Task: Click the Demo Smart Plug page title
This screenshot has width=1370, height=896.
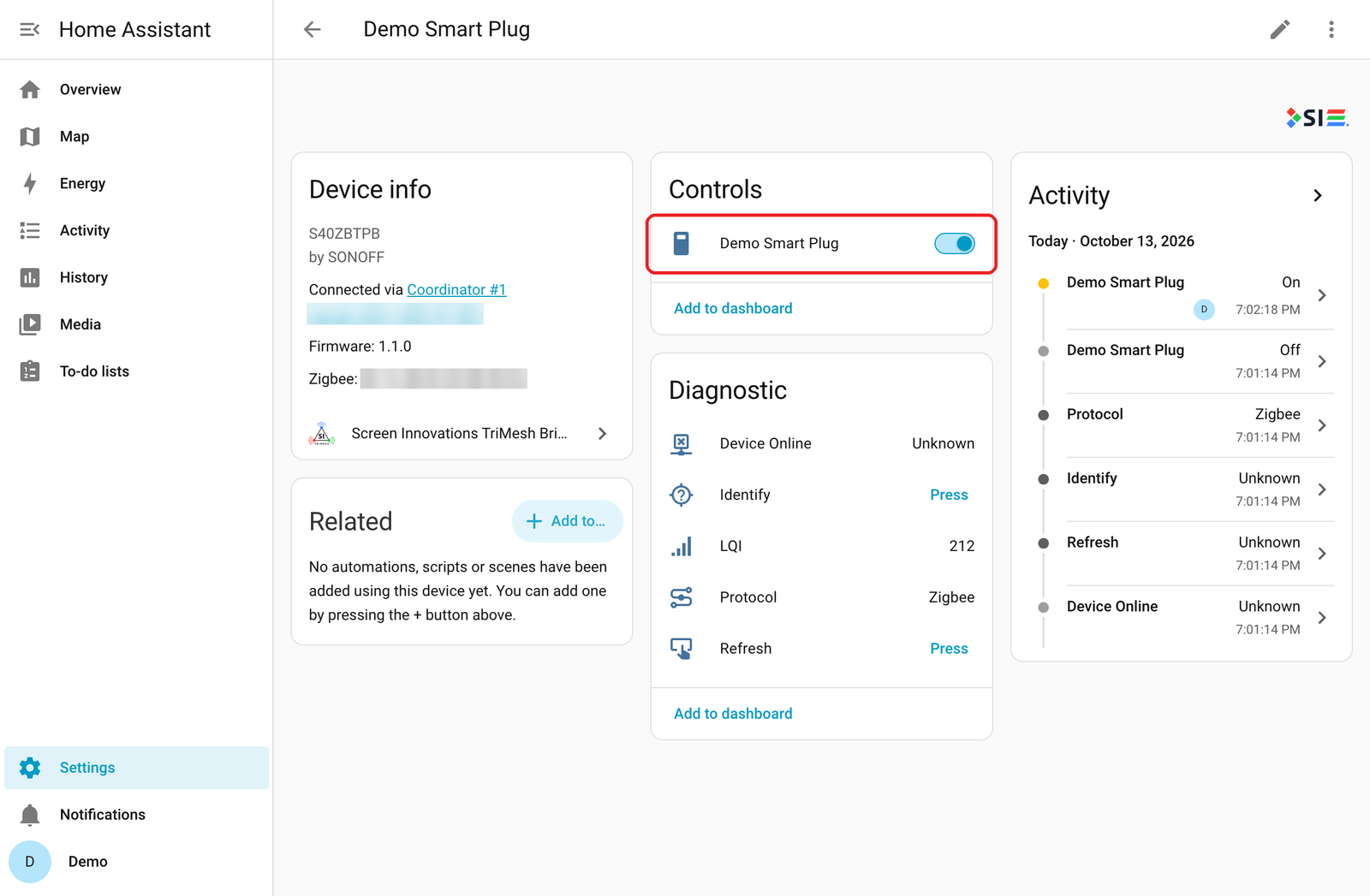Action: tap(446, 30)
